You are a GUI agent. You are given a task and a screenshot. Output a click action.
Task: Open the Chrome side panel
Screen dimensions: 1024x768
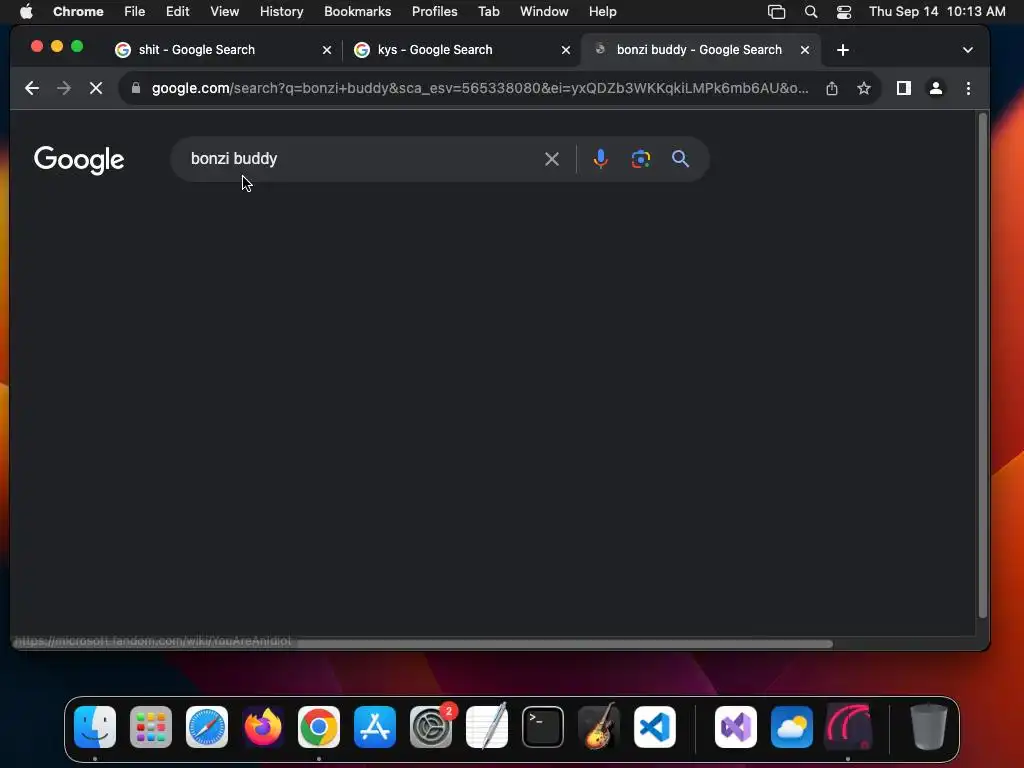pyautogui.click(x=903, y=88)
